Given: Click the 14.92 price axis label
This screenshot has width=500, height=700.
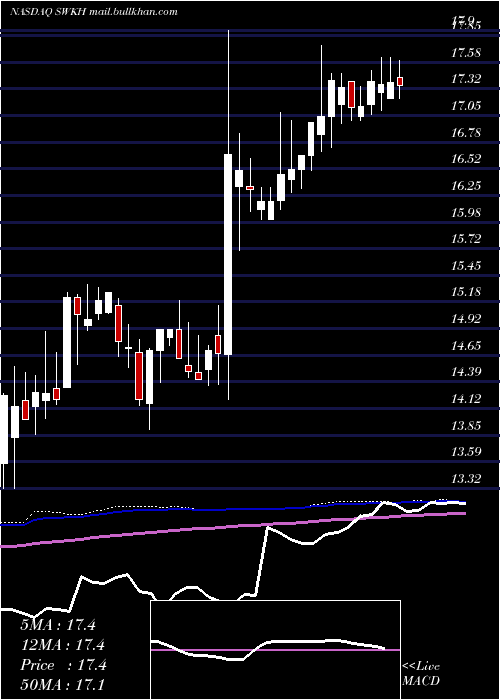Looking at the screenshot, I should pos(467,319).
